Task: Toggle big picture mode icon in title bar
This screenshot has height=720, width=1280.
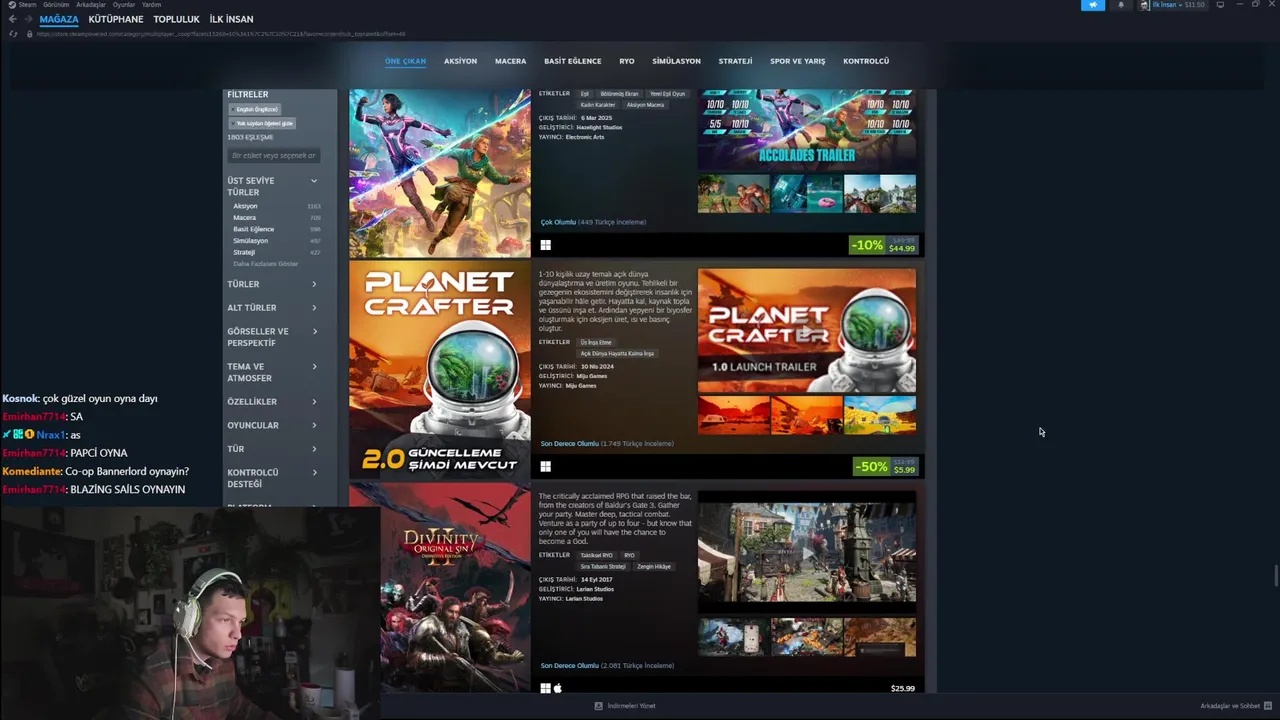Action: coord(1220,5)
